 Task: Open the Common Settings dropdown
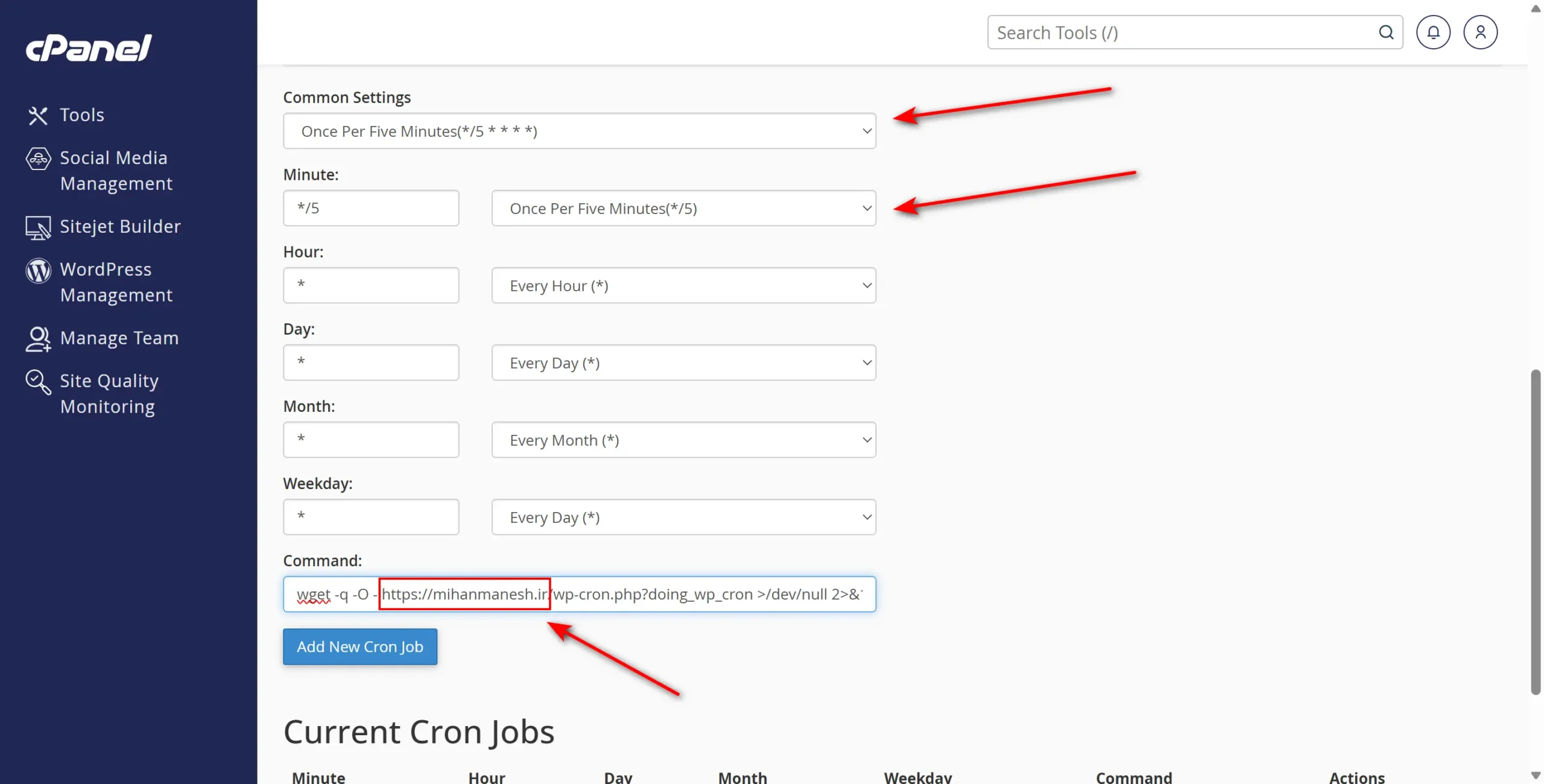tap(578, 130)
